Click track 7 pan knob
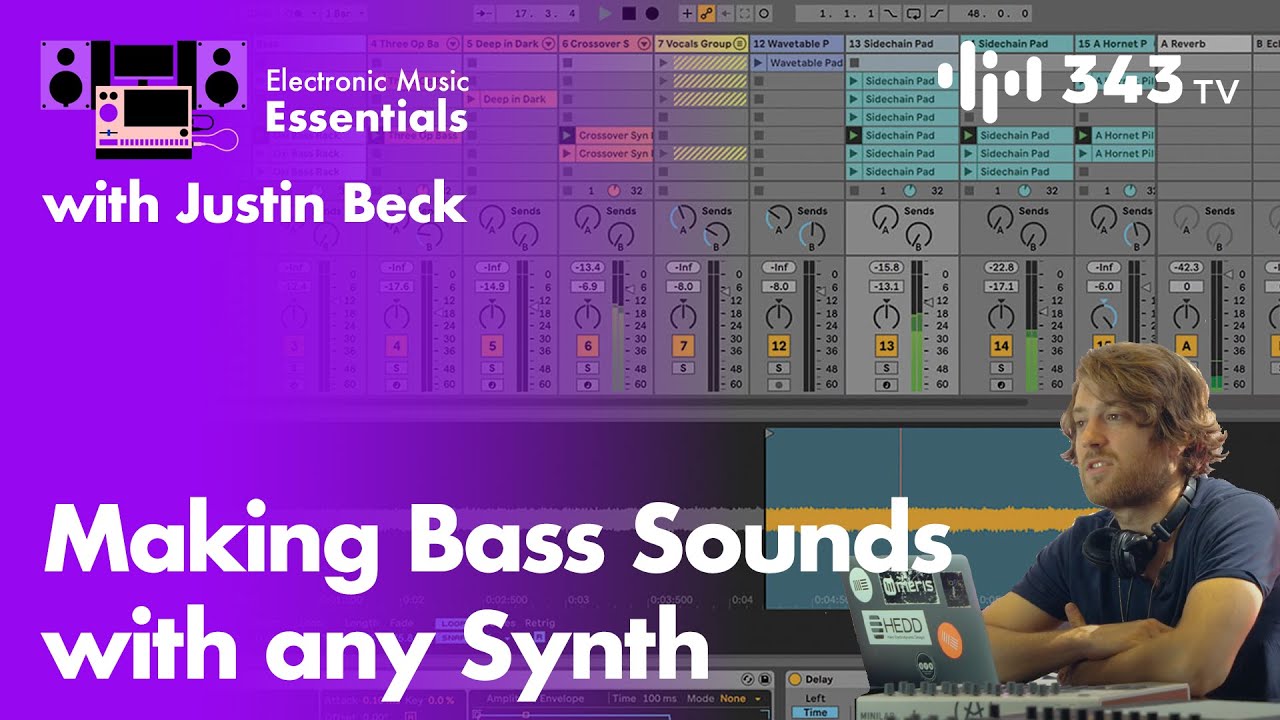This screenshot has height=720, width=1280. pyautogui.click(x=683, y=317)
